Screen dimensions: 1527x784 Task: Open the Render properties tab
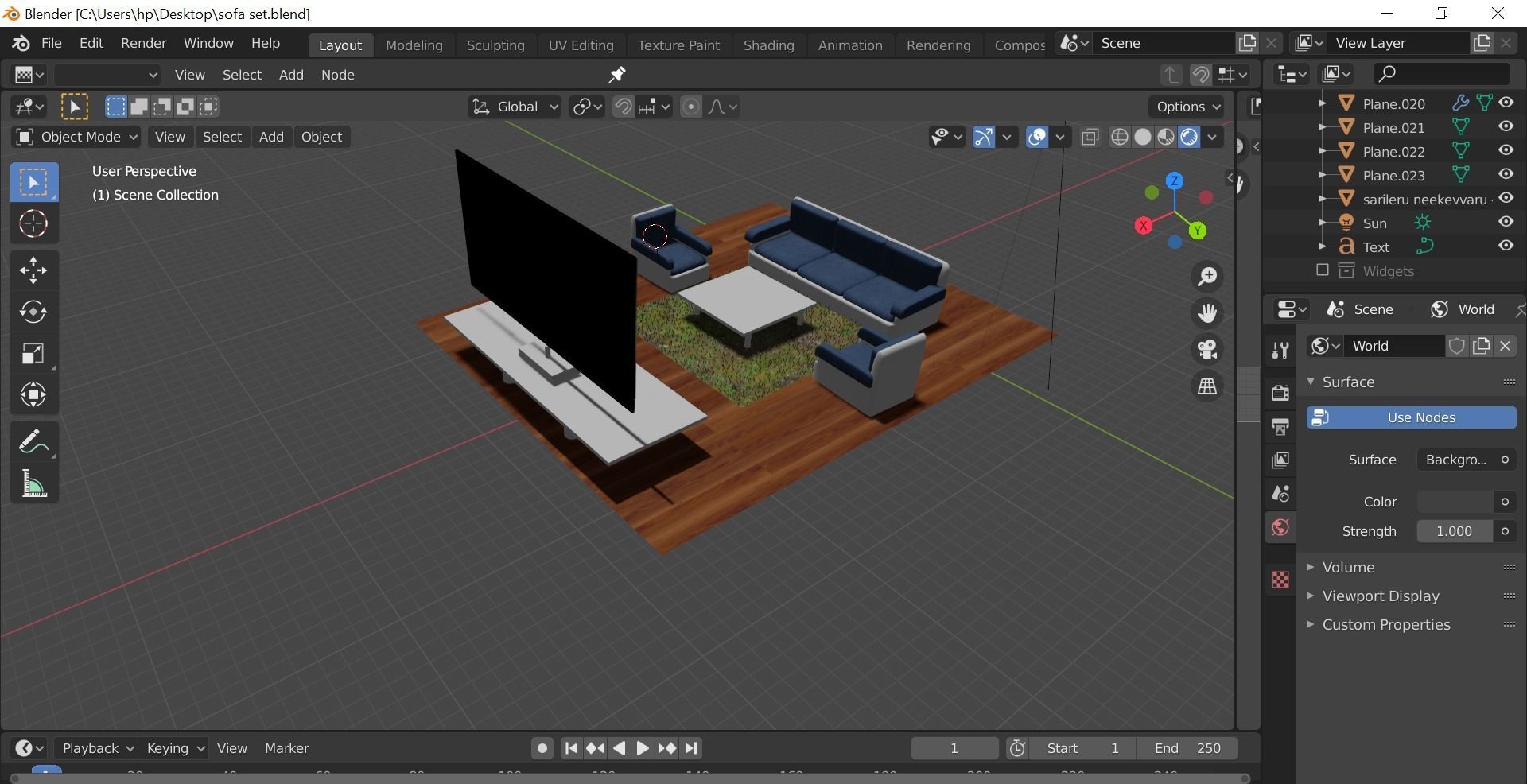(x=1280, y=392)
